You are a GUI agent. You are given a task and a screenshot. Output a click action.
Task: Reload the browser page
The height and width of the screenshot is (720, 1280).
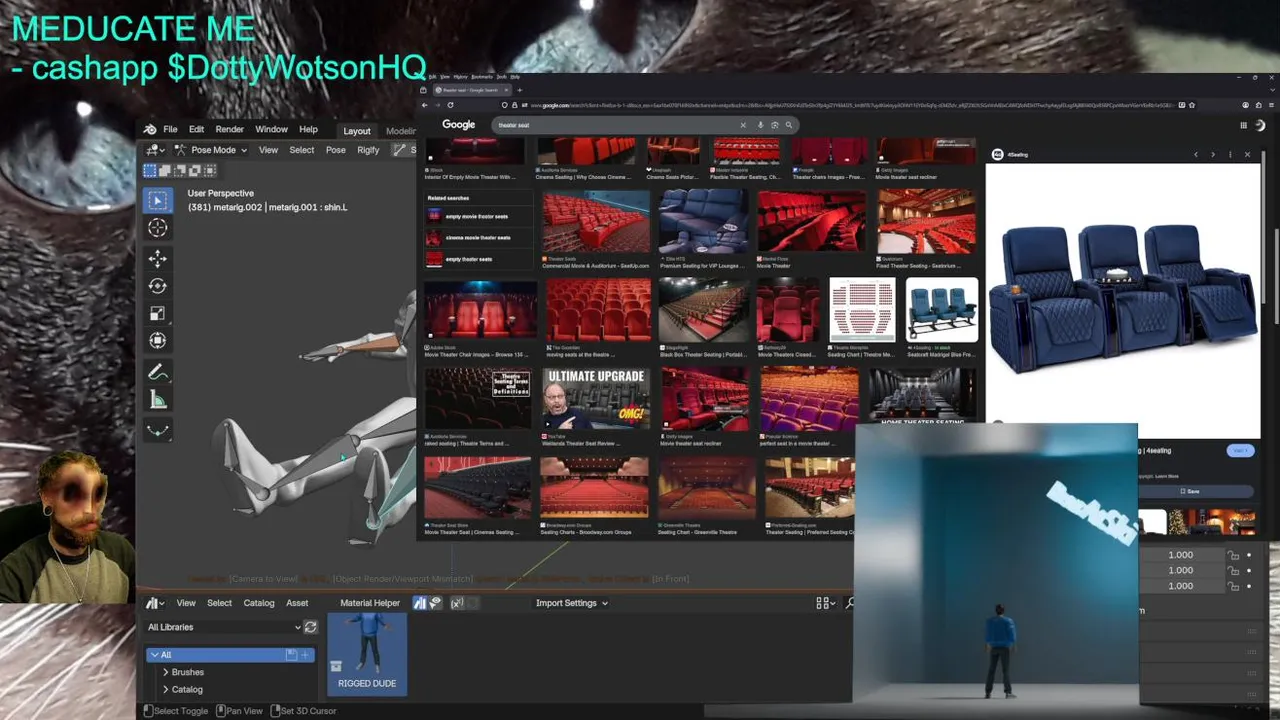tap(450, 105)
